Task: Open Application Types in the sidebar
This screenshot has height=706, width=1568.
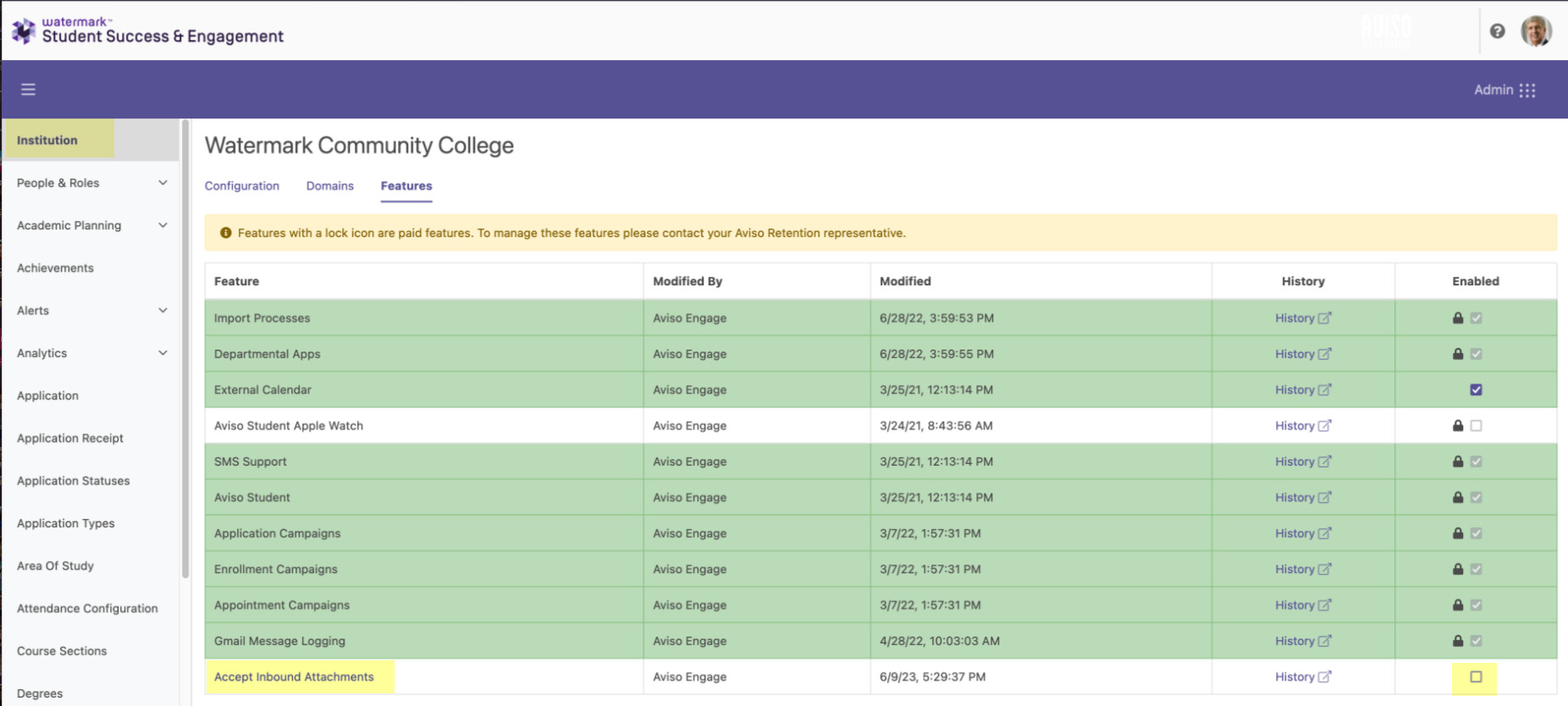Action: (66, 523)
